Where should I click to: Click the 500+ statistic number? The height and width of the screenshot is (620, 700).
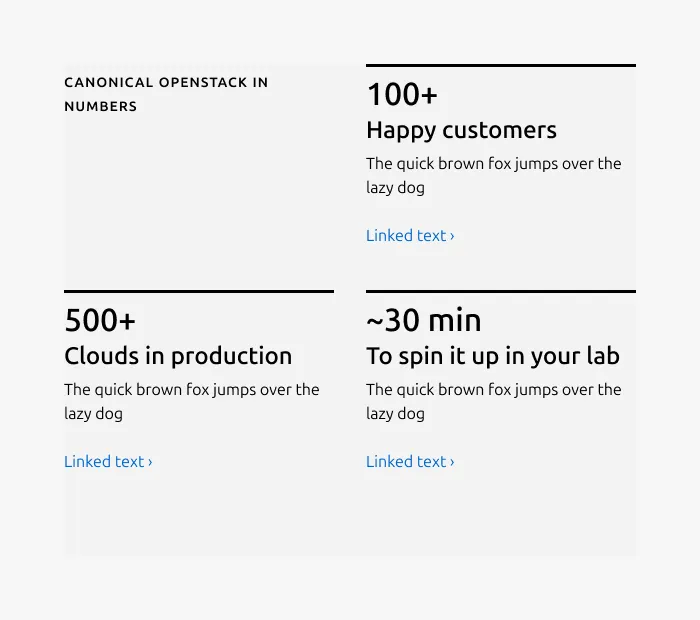pos(100,320)
